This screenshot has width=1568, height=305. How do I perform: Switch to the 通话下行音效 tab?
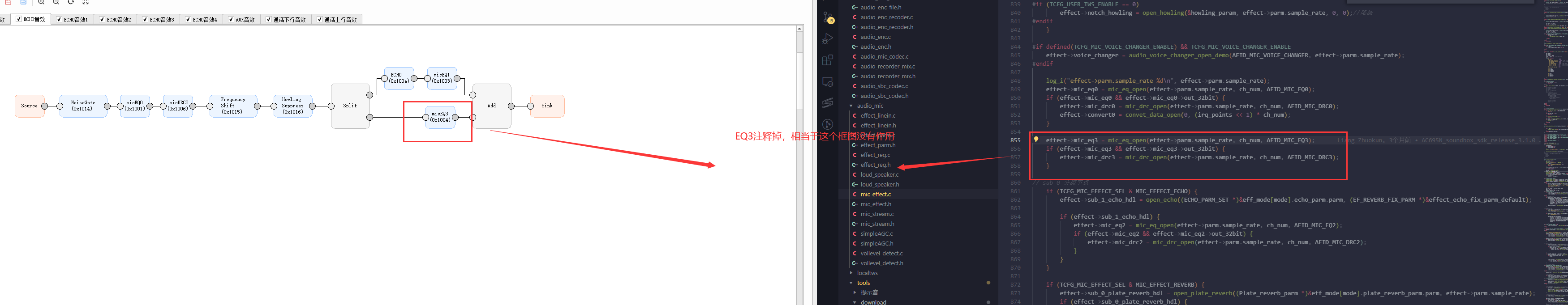pos(286,19)
